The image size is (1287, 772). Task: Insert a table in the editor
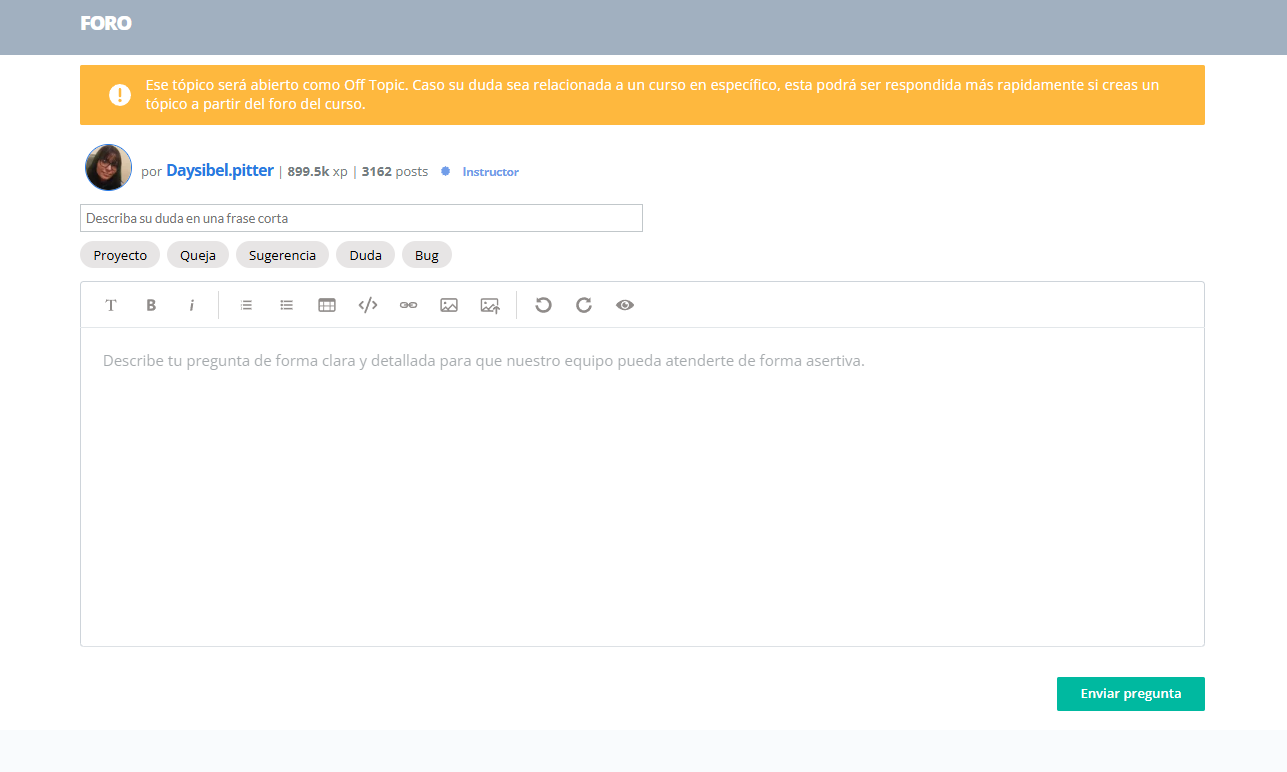(327, 305)
